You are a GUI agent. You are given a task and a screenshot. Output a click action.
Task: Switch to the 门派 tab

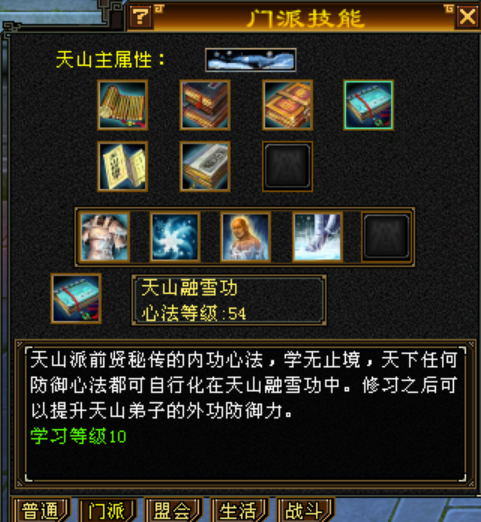pos(107,510)
